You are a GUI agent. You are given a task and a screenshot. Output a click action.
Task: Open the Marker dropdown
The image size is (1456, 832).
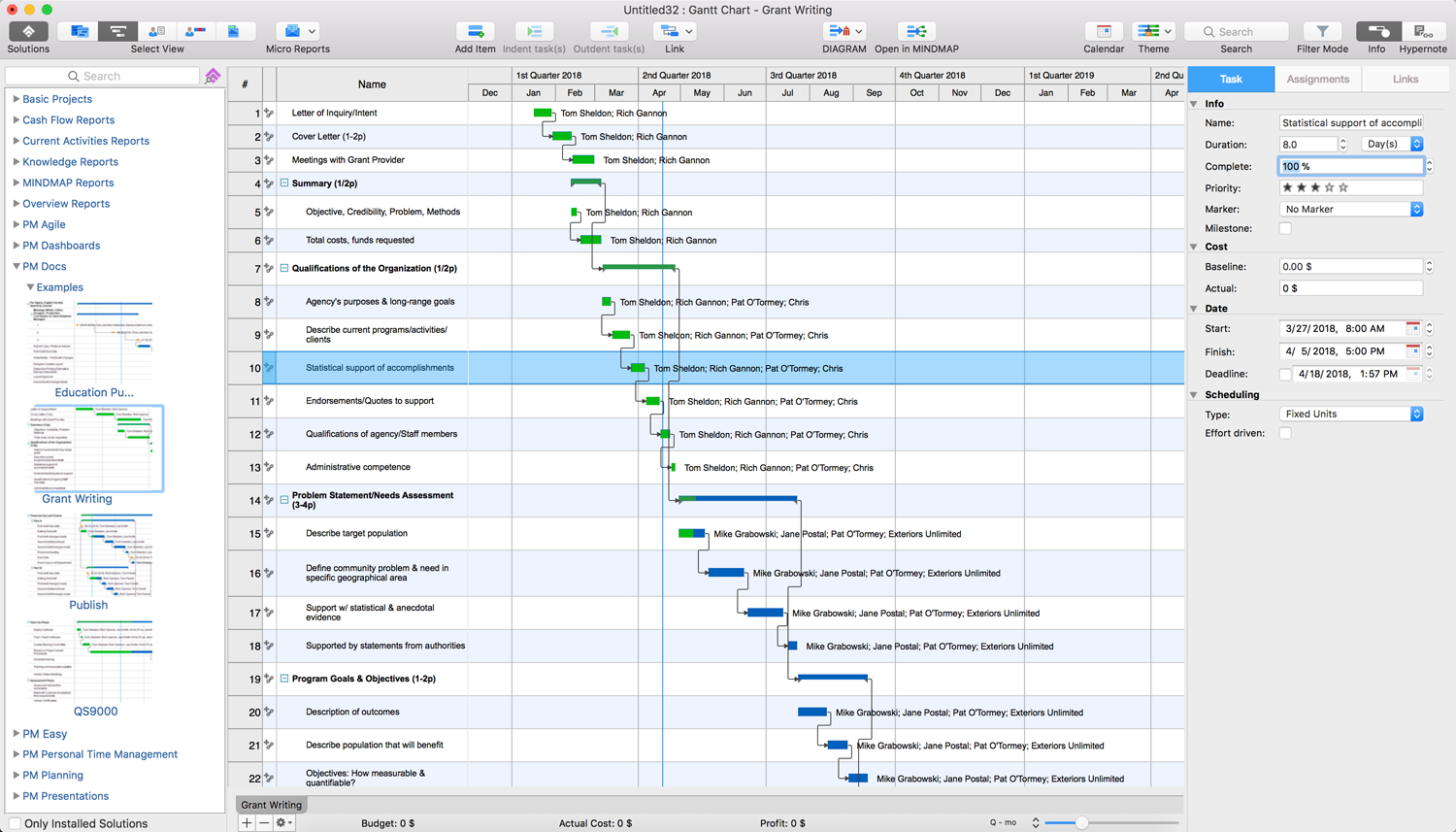1351,210
